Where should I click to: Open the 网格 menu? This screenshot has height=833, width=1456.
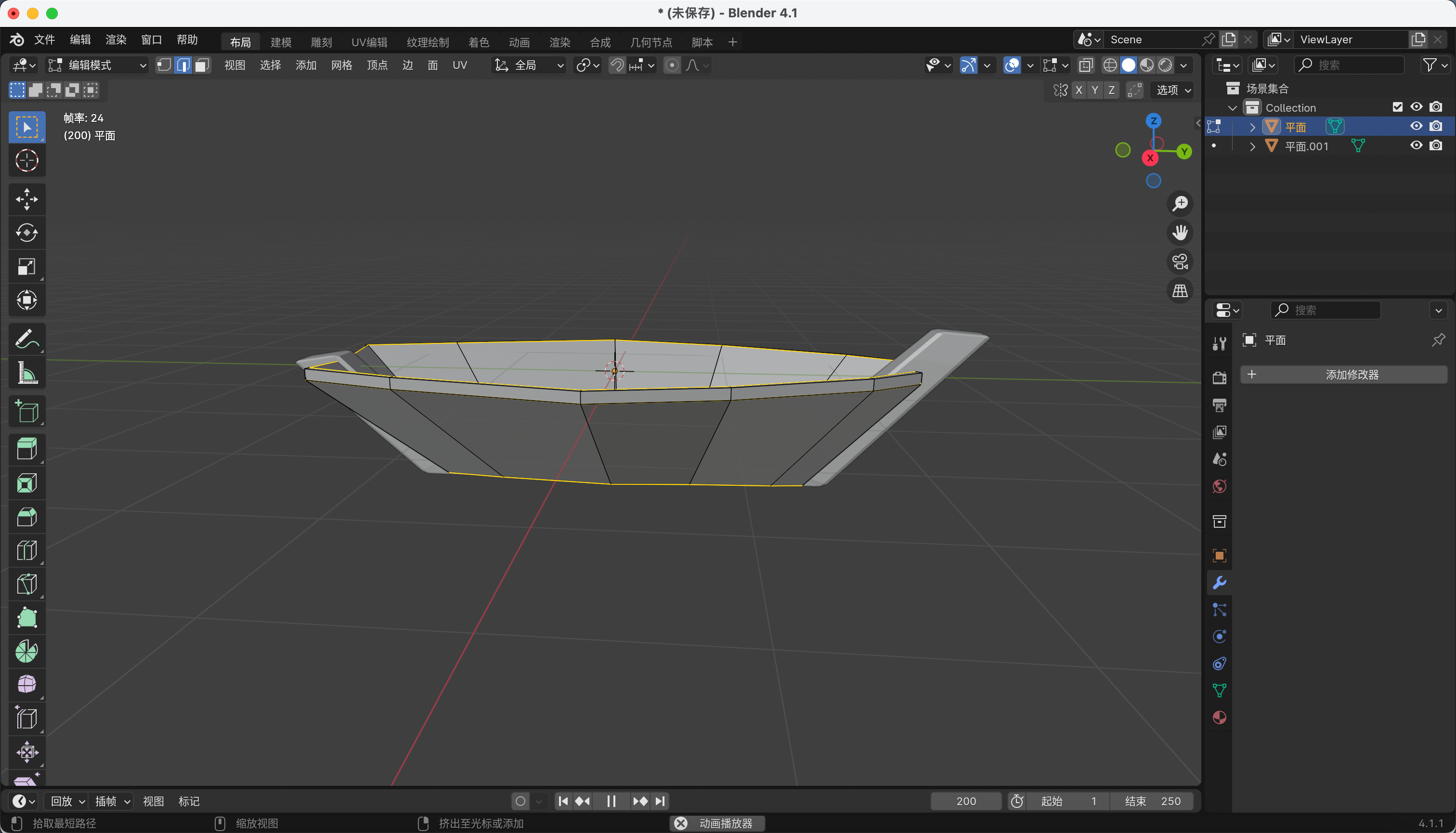[x=341, y=65]
